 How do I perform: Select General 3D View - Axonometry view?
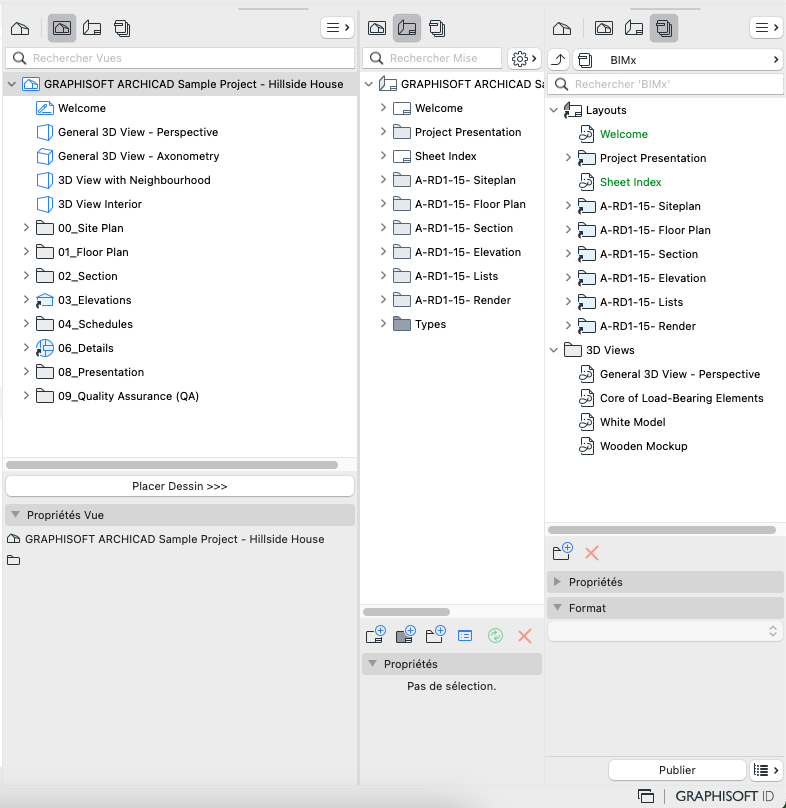139,156
